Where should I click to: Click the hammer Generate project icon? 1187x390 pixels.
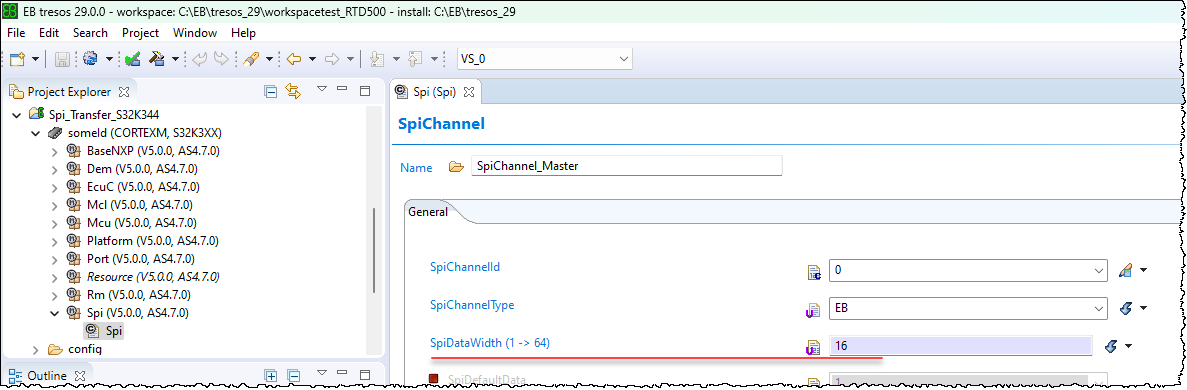point(158,59)
